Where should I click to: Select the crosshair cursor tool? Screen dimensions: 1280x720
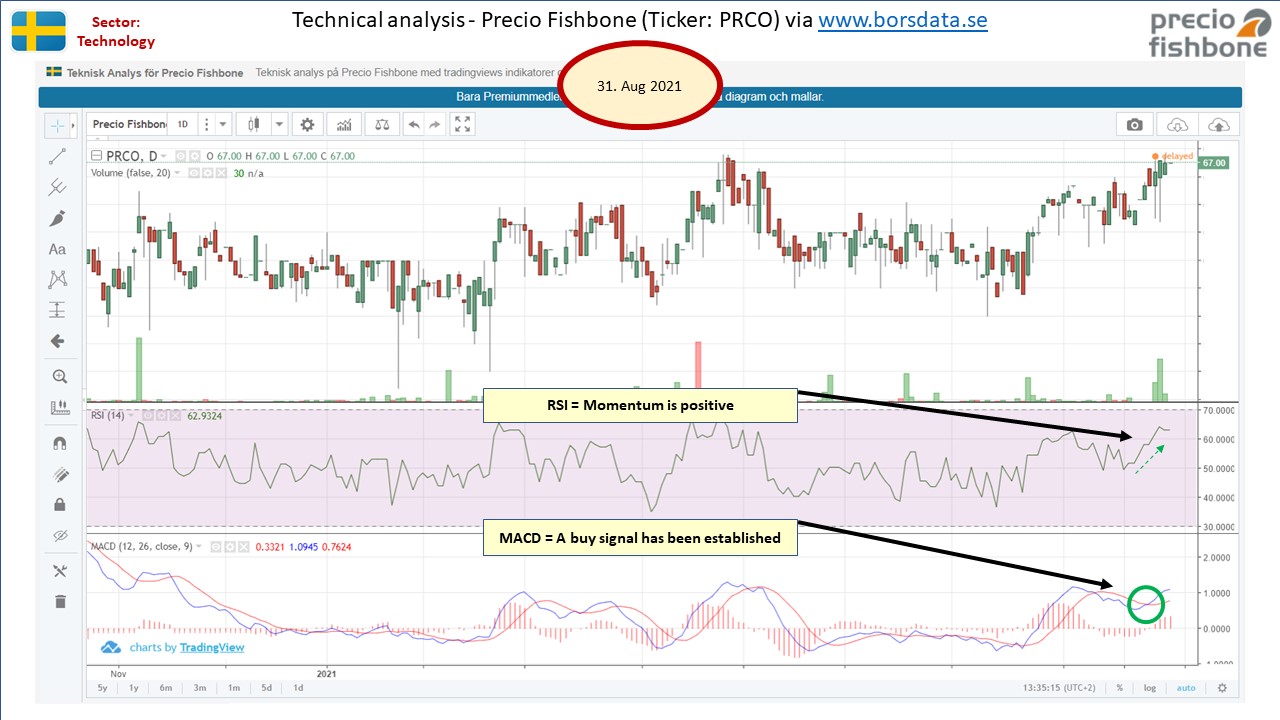click(x=57, y=126)
